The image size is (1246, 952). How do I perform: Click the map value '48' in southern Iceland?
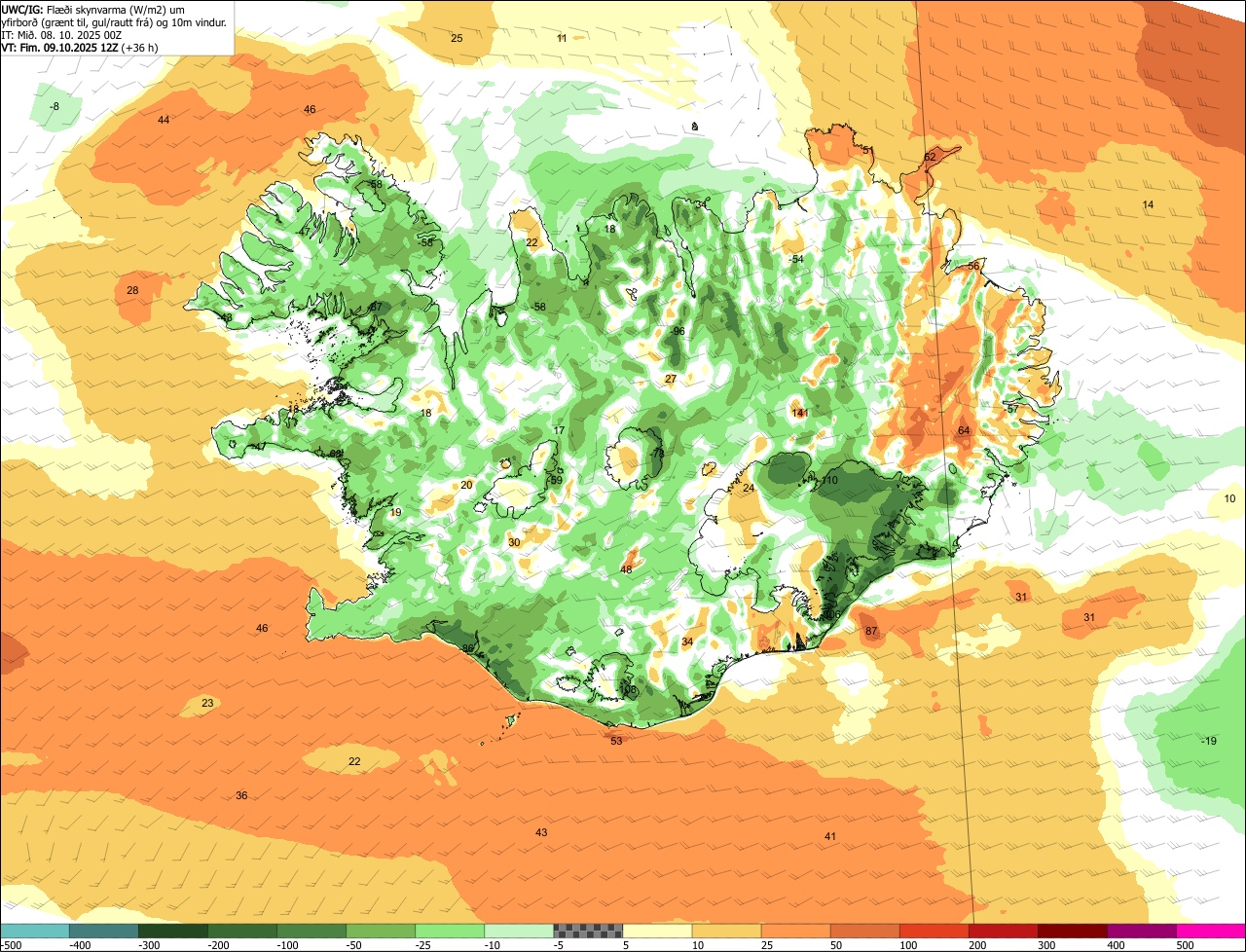626,569
